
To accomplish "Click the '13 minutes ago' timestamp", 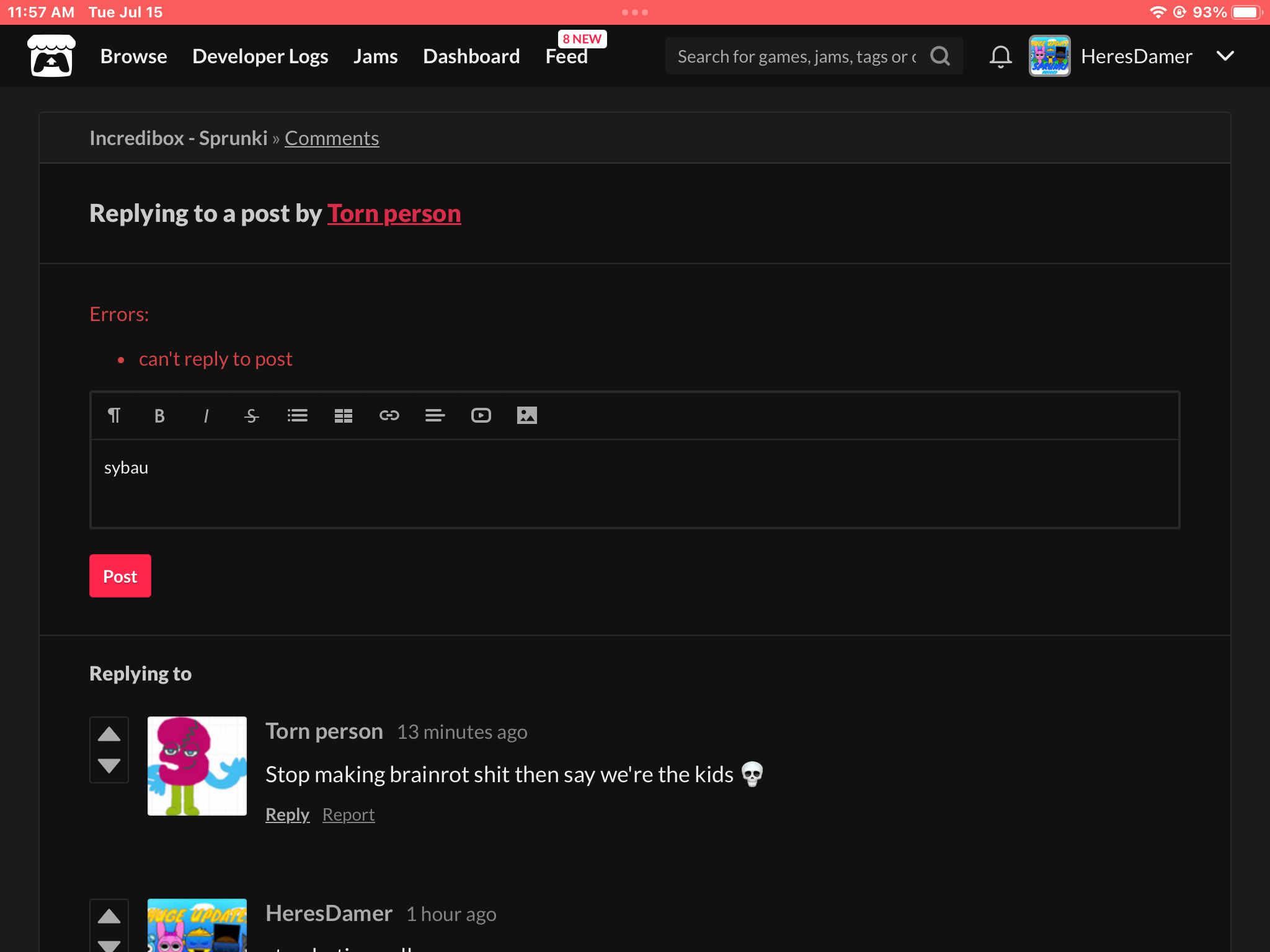I will [462, 732].
